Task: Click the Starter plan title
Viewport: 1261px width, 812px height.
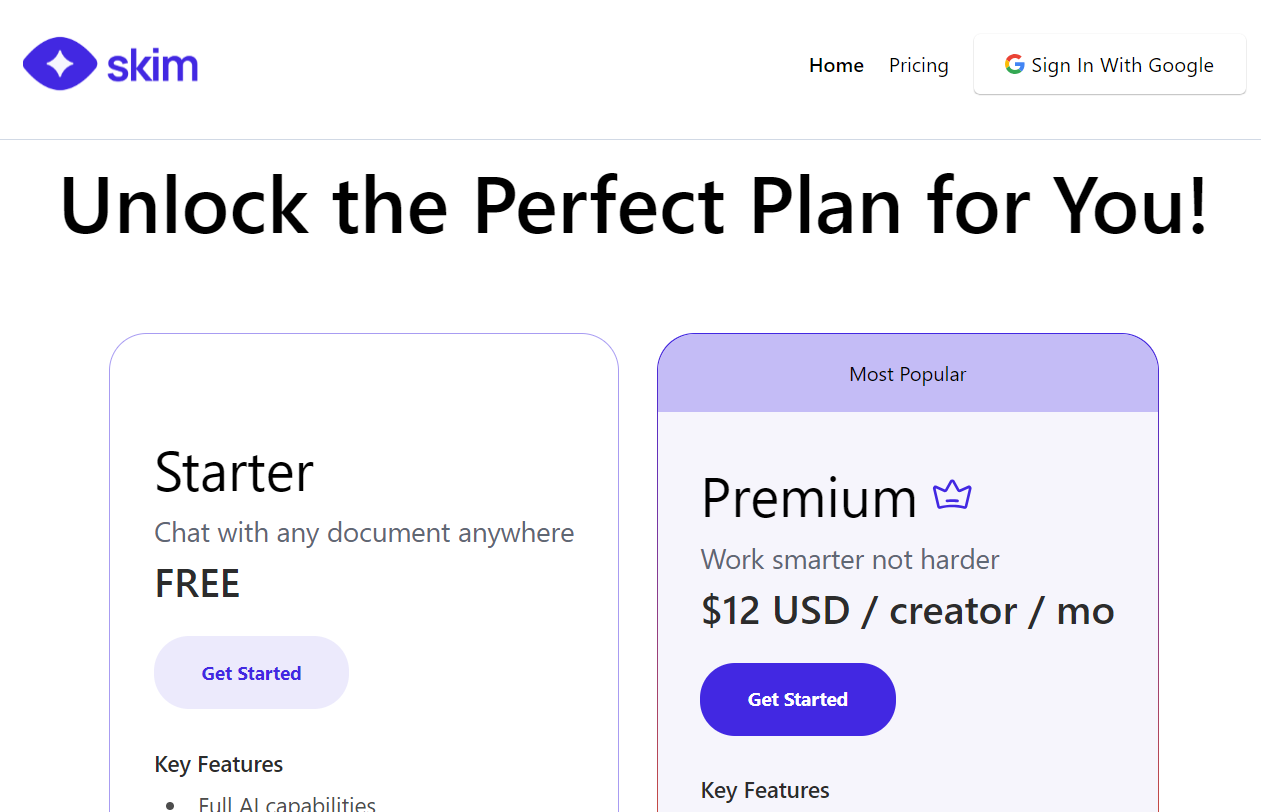Action: [234, 472]
